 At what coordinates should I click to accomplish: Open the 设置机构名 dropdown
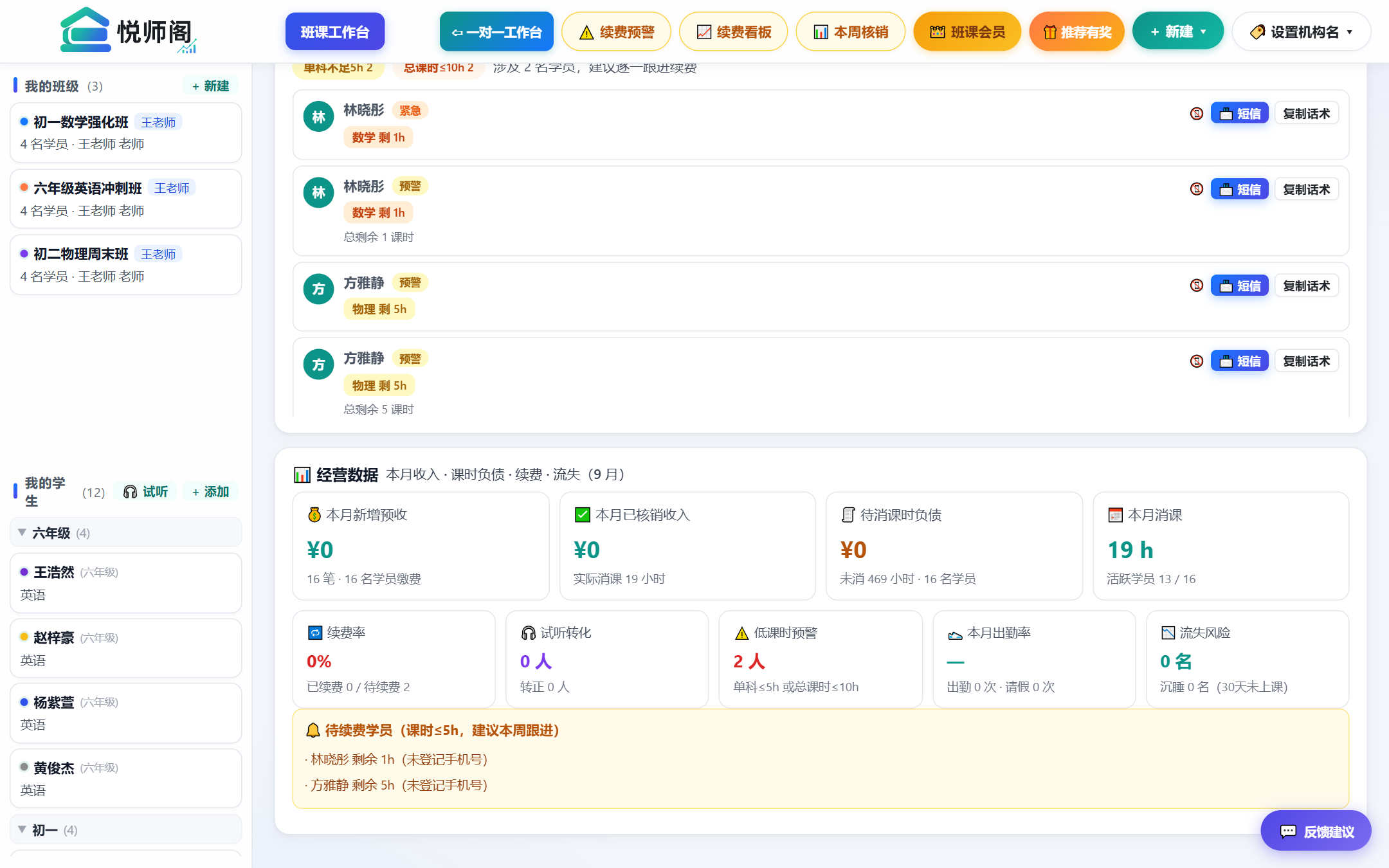(1301, 32)
